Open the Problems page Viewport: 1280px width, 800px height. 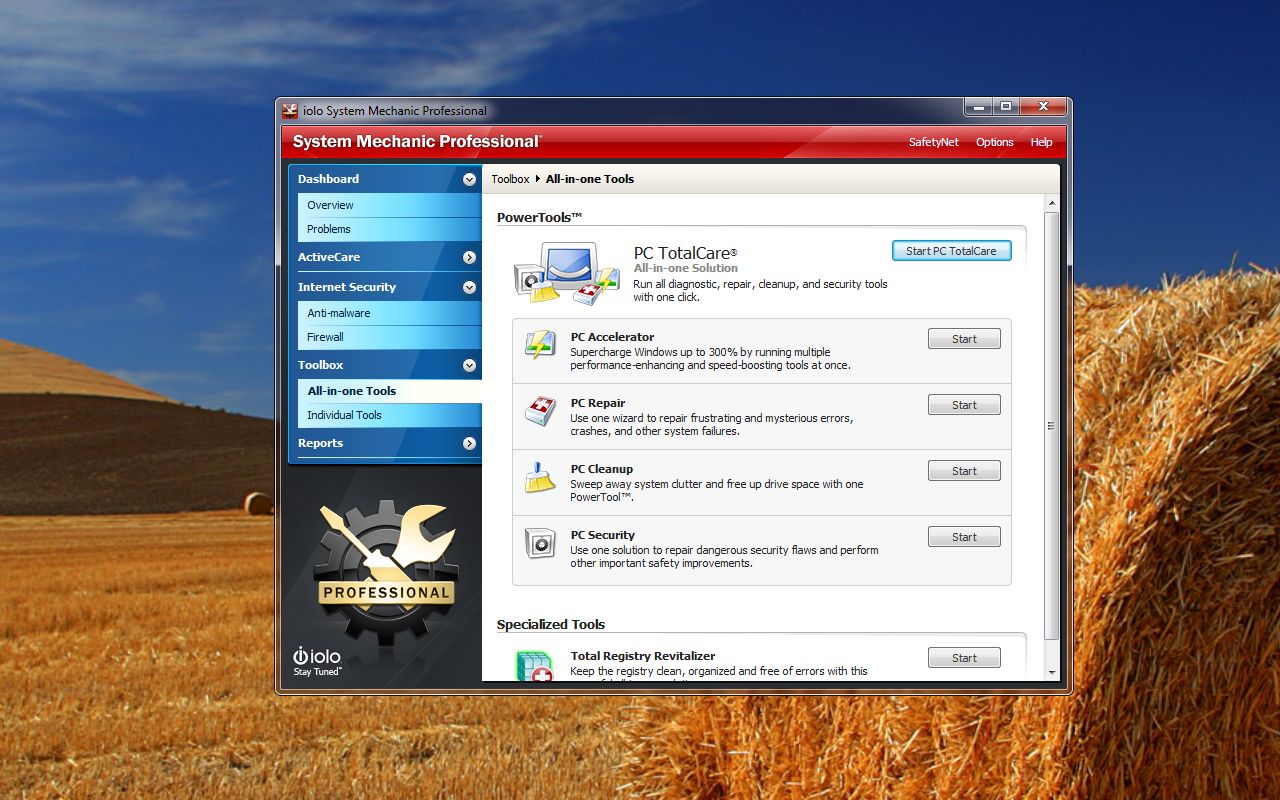point(390,229)
